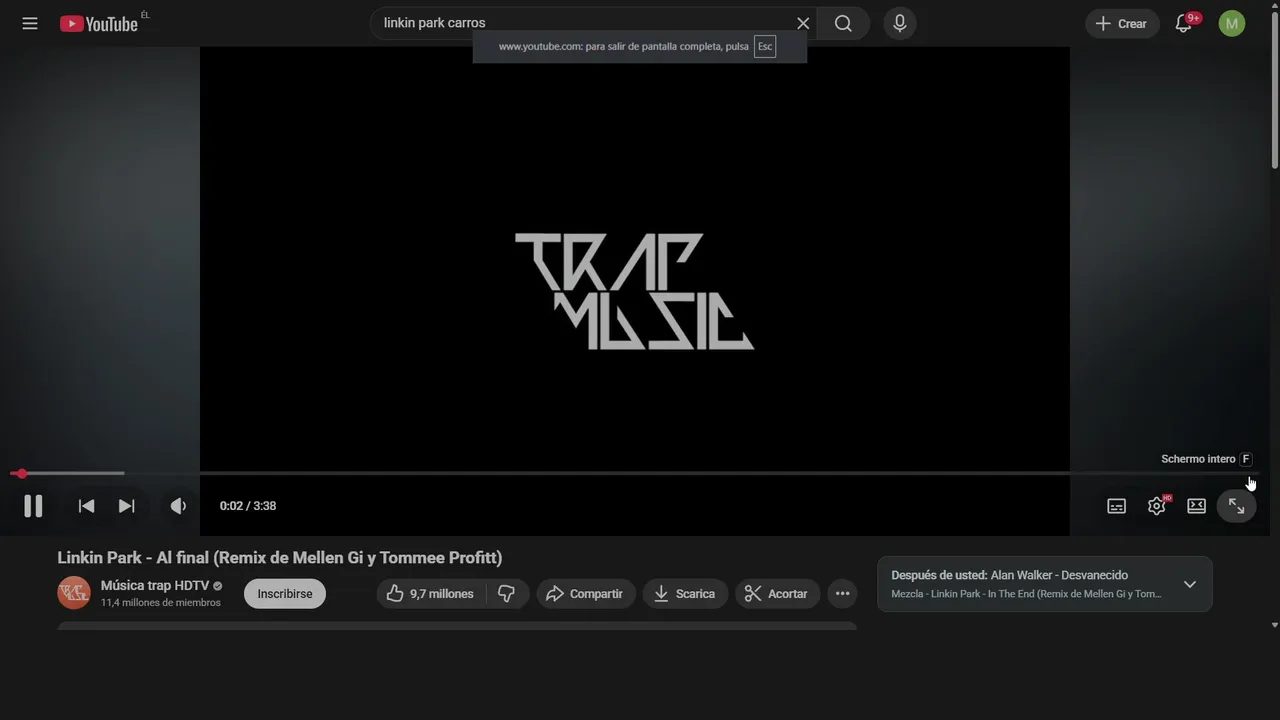This screenshot has height=720, width=1280.
Task: Mute the video volume
Action: (x=178, y=506)
